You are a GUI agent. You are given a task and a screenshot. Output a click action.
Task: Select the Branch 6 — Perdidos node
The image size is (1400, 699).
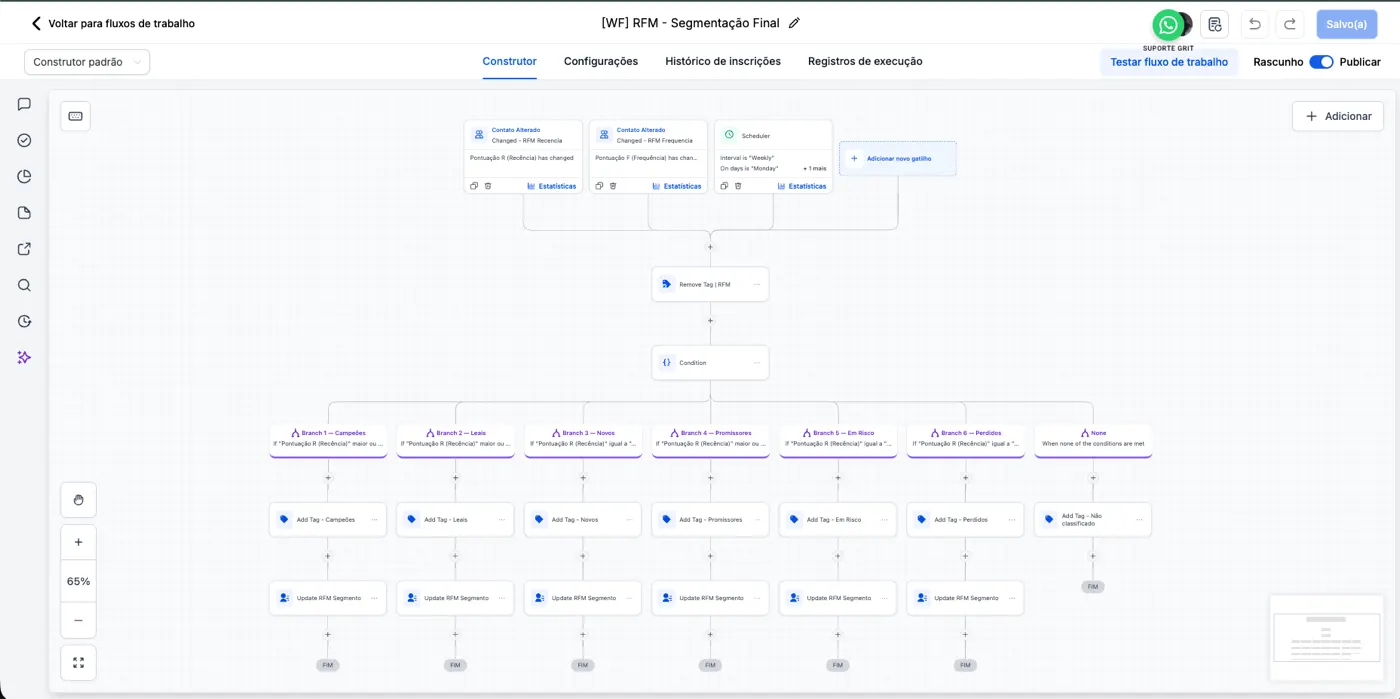tap(965, 439)
